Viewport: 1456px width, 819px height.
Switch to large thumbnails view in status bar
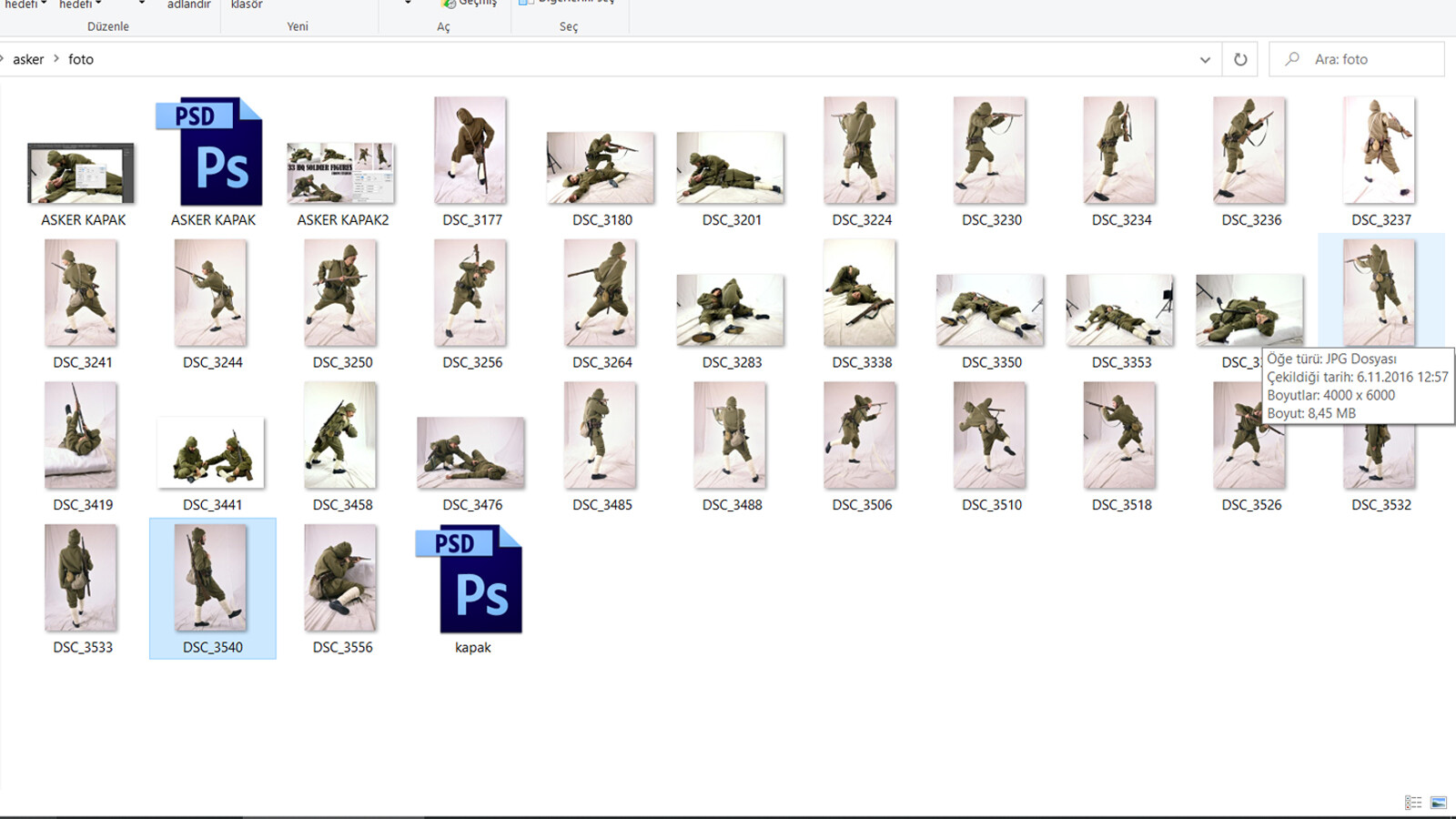pyautogui.click(x=1439, y=803)
